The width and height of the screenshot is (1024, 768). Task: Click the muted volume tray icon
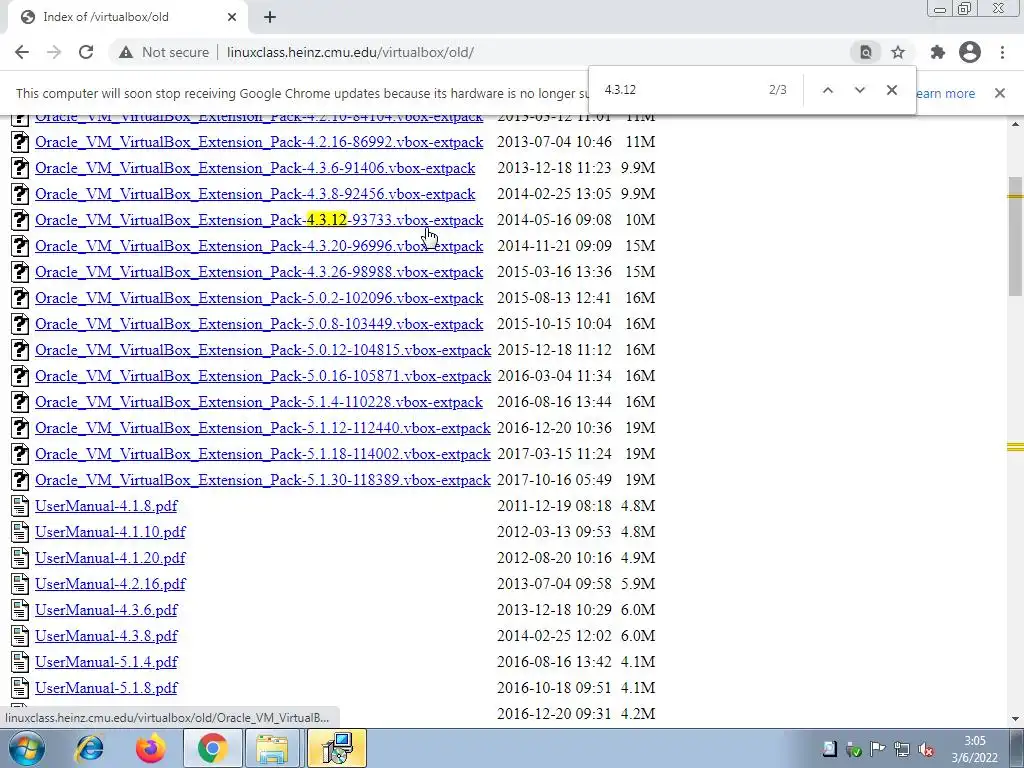click(x=925, y=749)
